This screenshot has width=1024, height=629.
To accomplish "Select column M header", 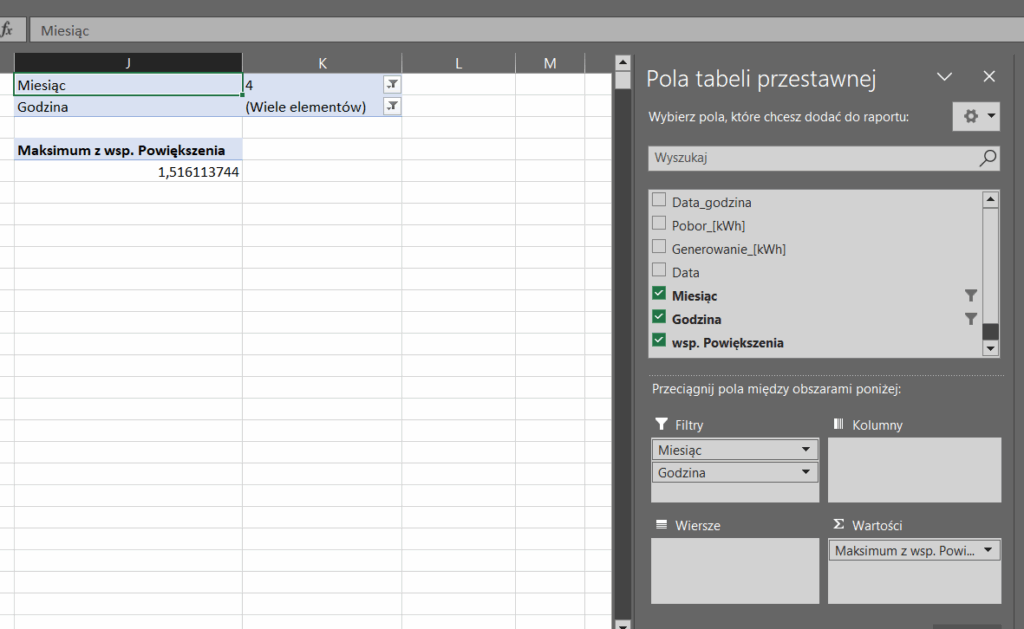I will (x=549, y=63).
